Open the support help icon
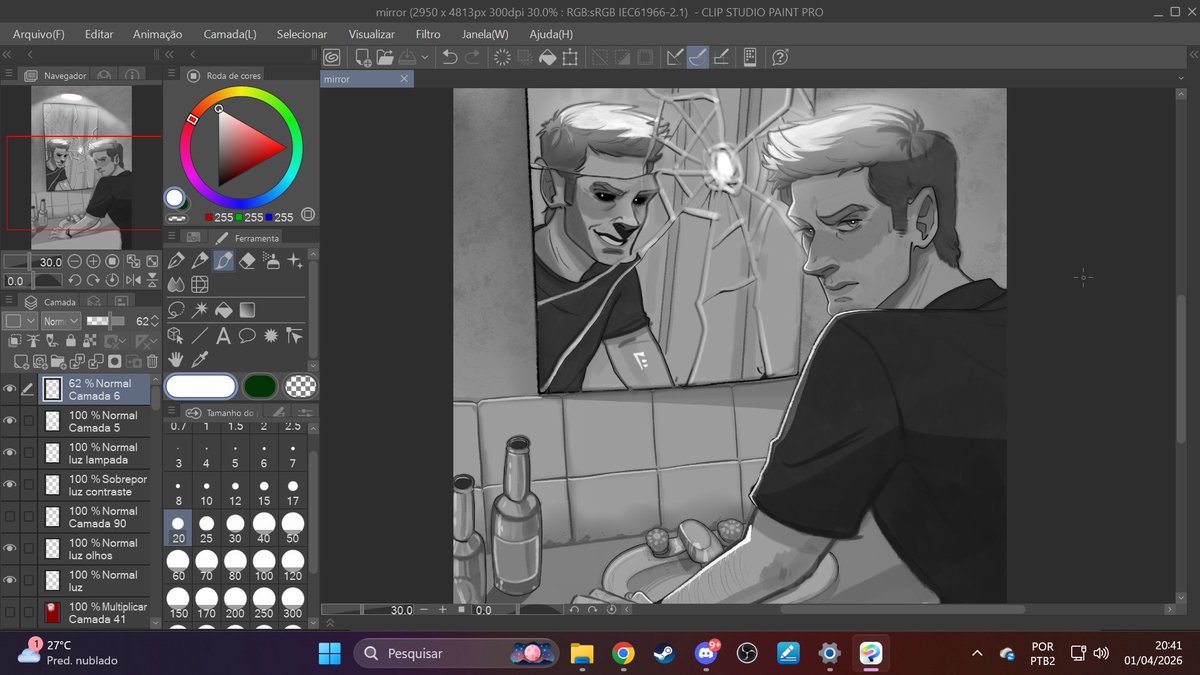 781,58
